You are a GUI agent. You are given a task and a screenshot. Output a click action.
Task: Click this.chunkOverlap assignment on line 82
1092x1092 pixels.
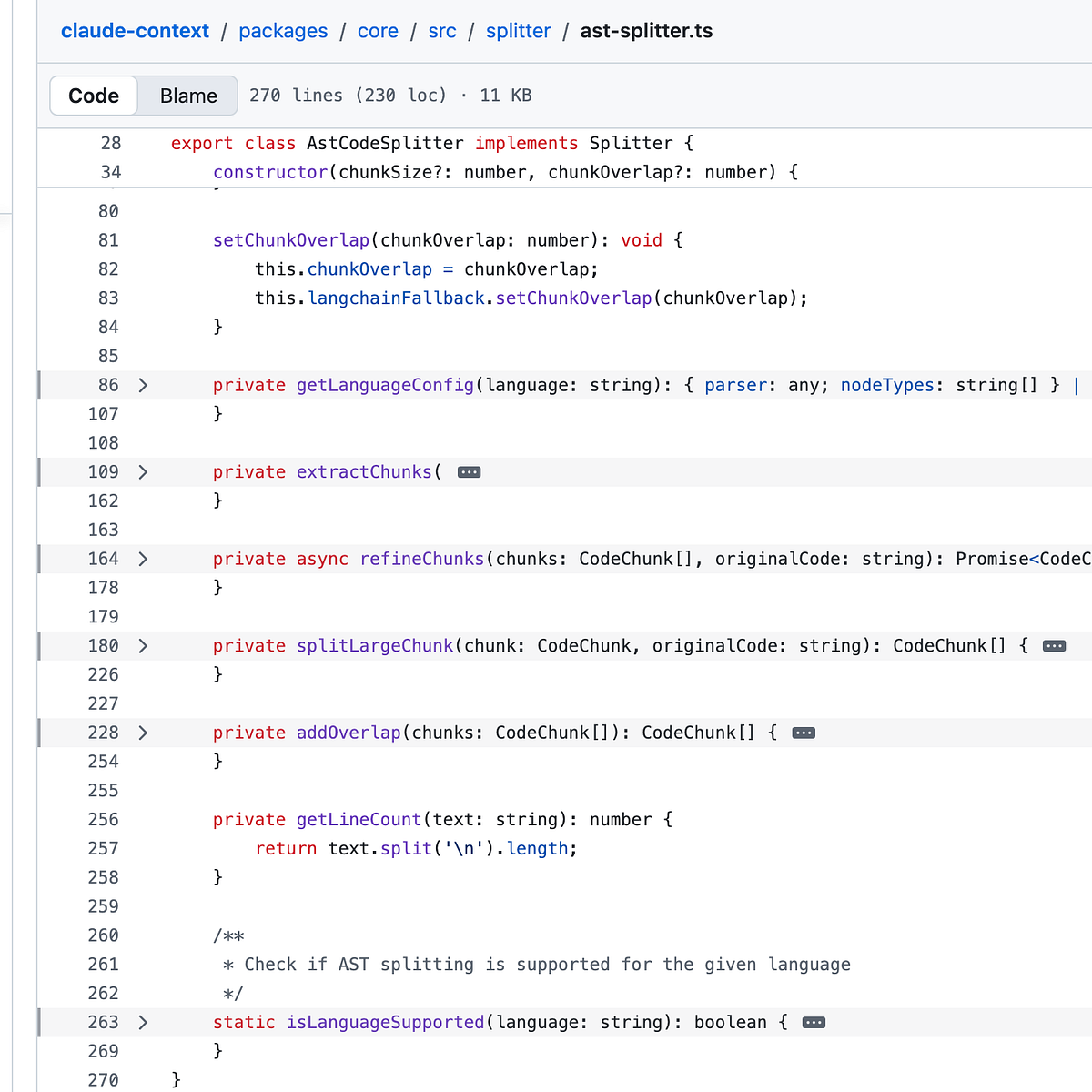[427, 269]
